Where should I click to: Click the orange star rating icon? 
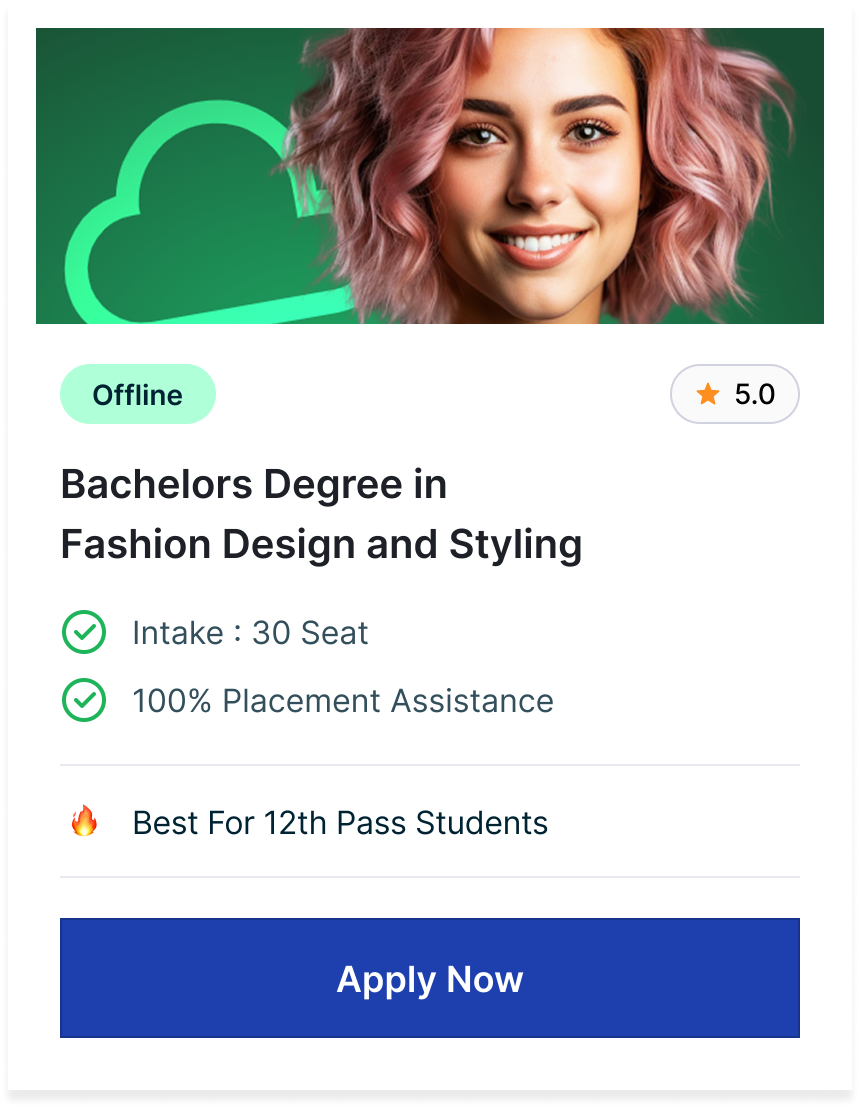[x=708, y=394]
